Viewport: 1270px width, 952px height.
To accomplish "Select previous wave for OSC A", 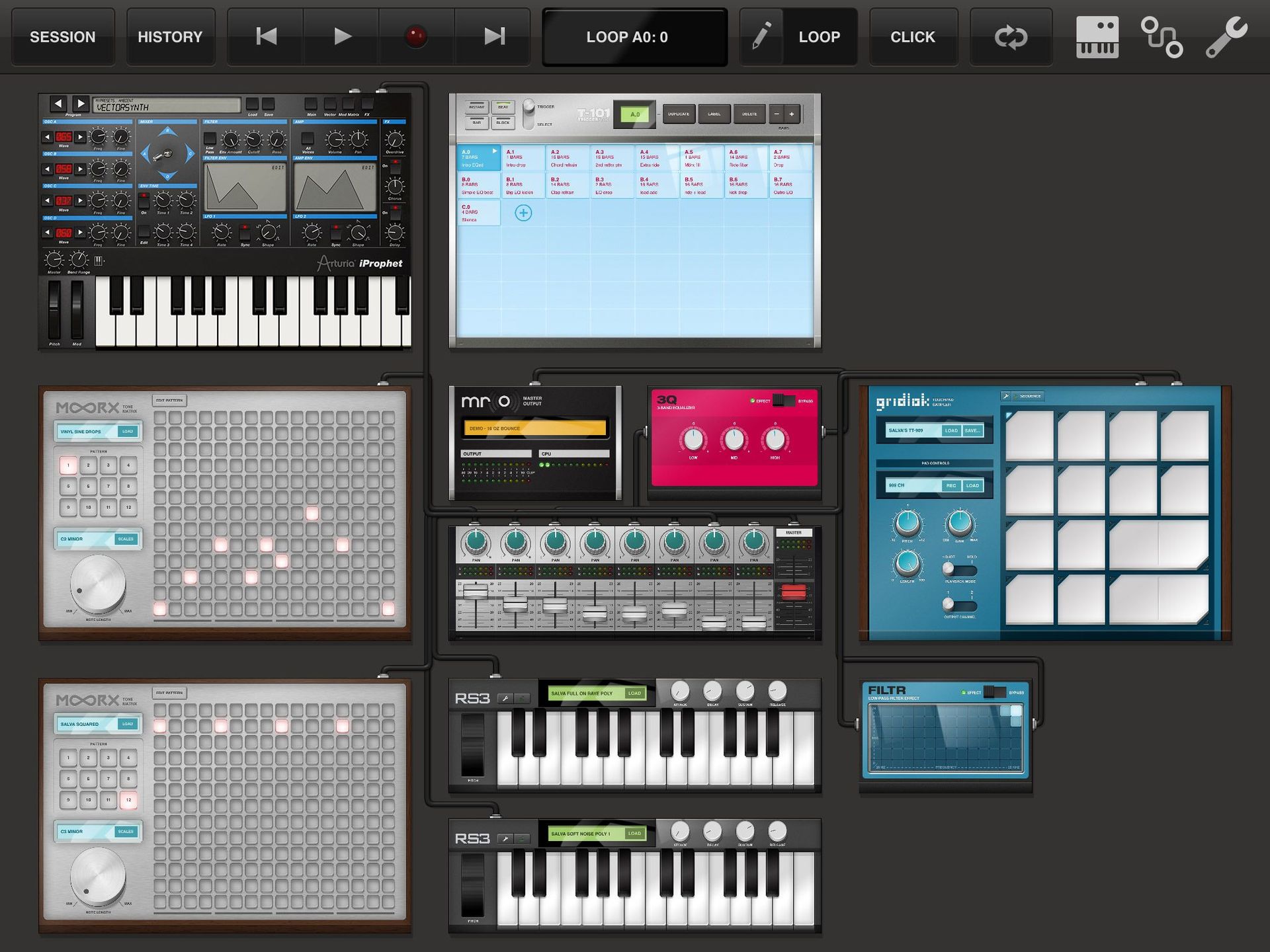I will 47,138.
